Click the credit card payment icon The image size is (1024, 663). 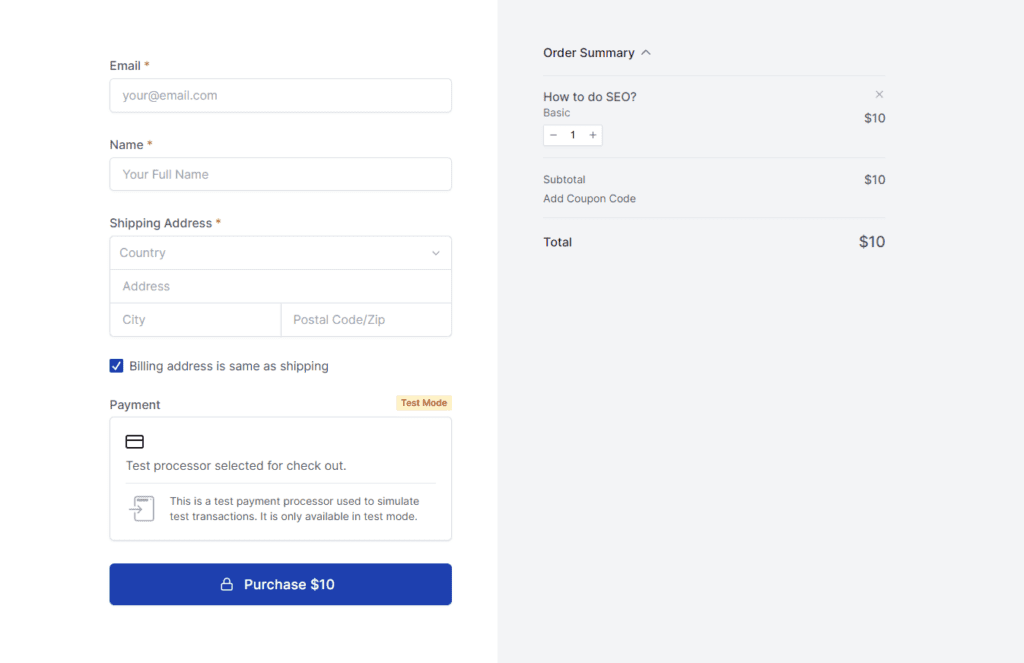[135, 442]
